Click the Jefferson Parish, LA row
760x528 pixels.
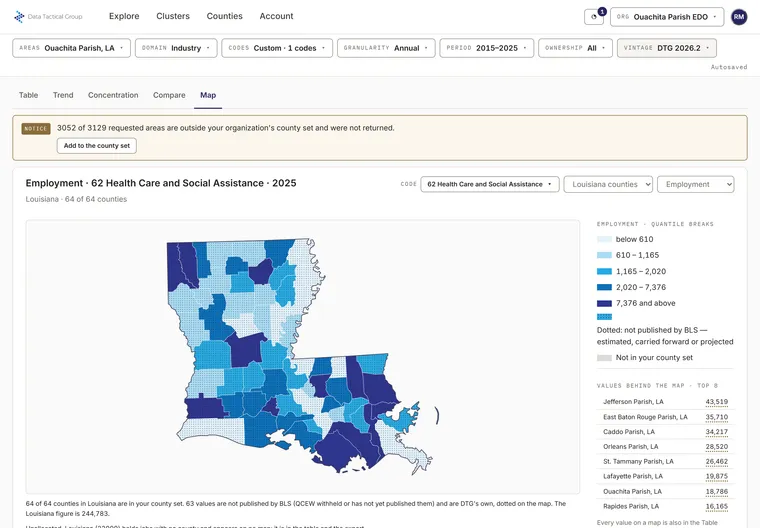click(x=665, y=402)
